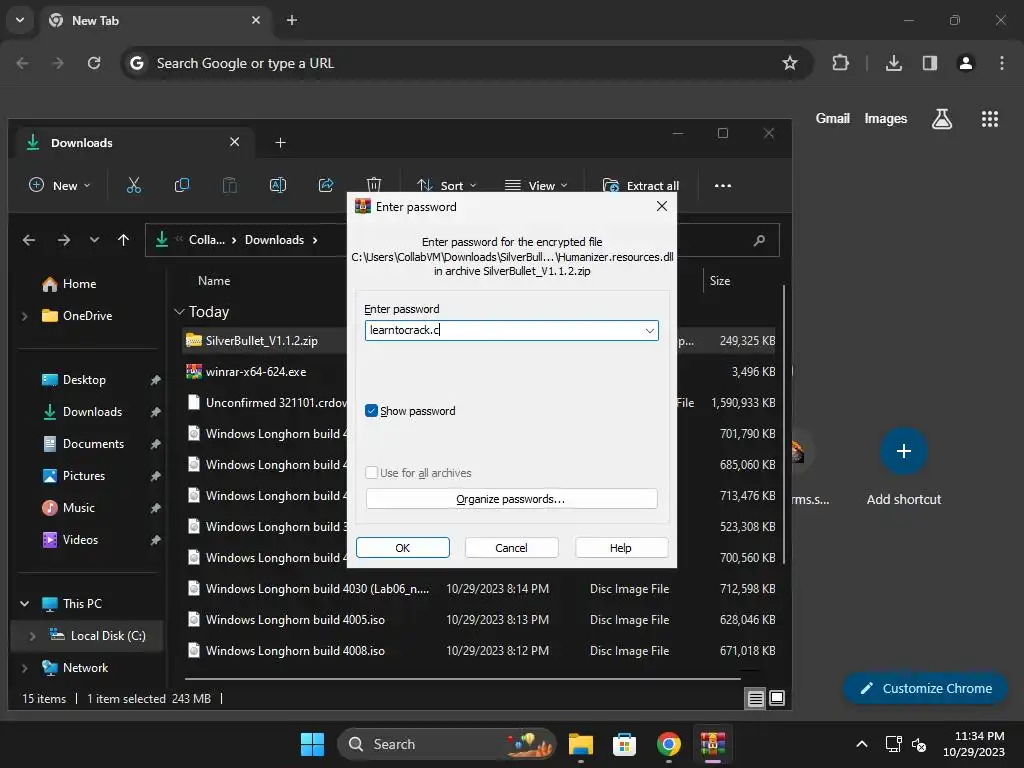Select Home in the navigation pane

pyautogui.click(x=79, y=284)
